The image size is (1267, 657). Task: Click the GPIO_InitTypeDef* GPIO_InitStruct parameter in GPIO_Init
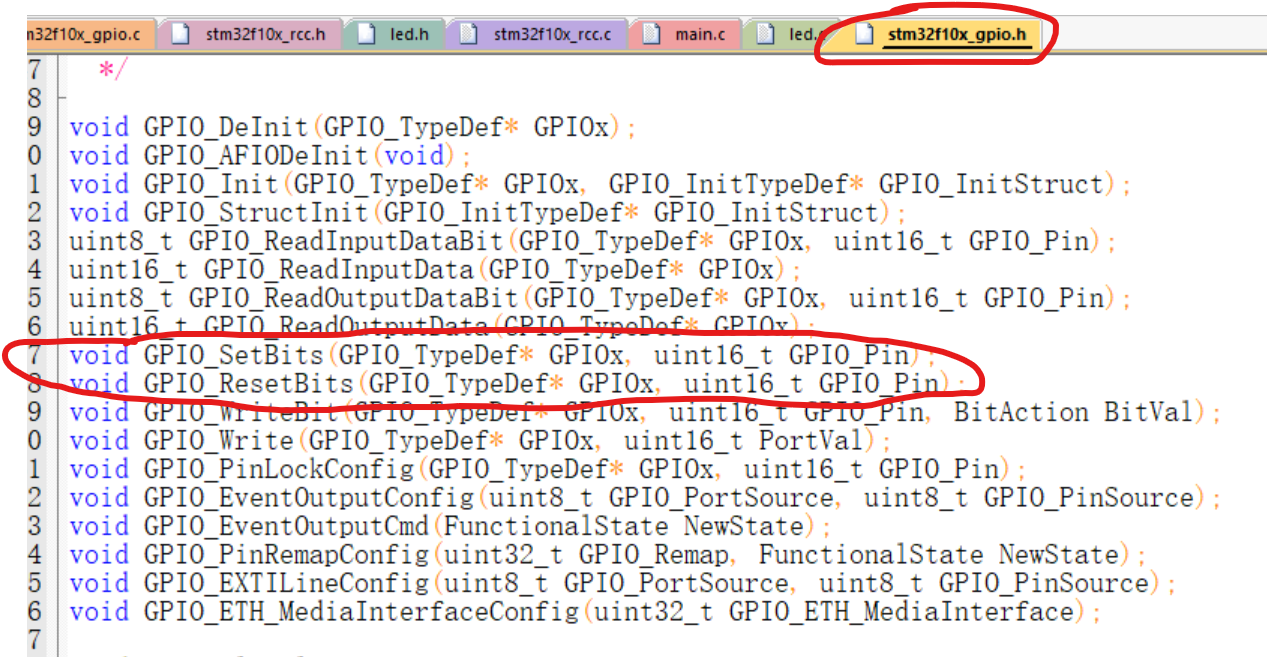[x=857, y=185]
